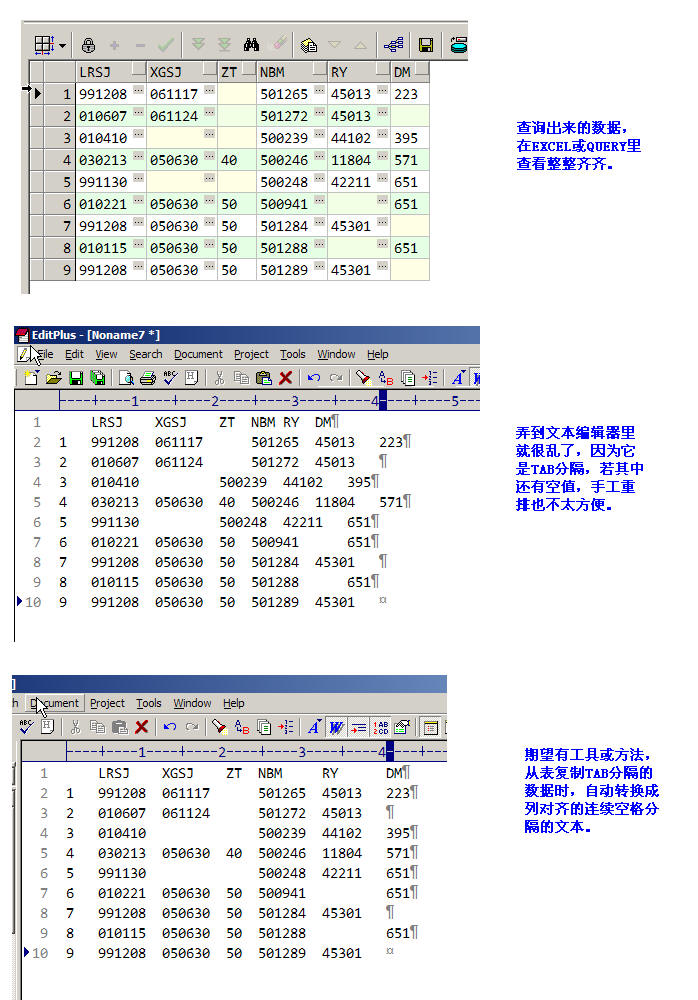
Task: Click the NBM column header in result grid
Action: (x=292, y=72)
